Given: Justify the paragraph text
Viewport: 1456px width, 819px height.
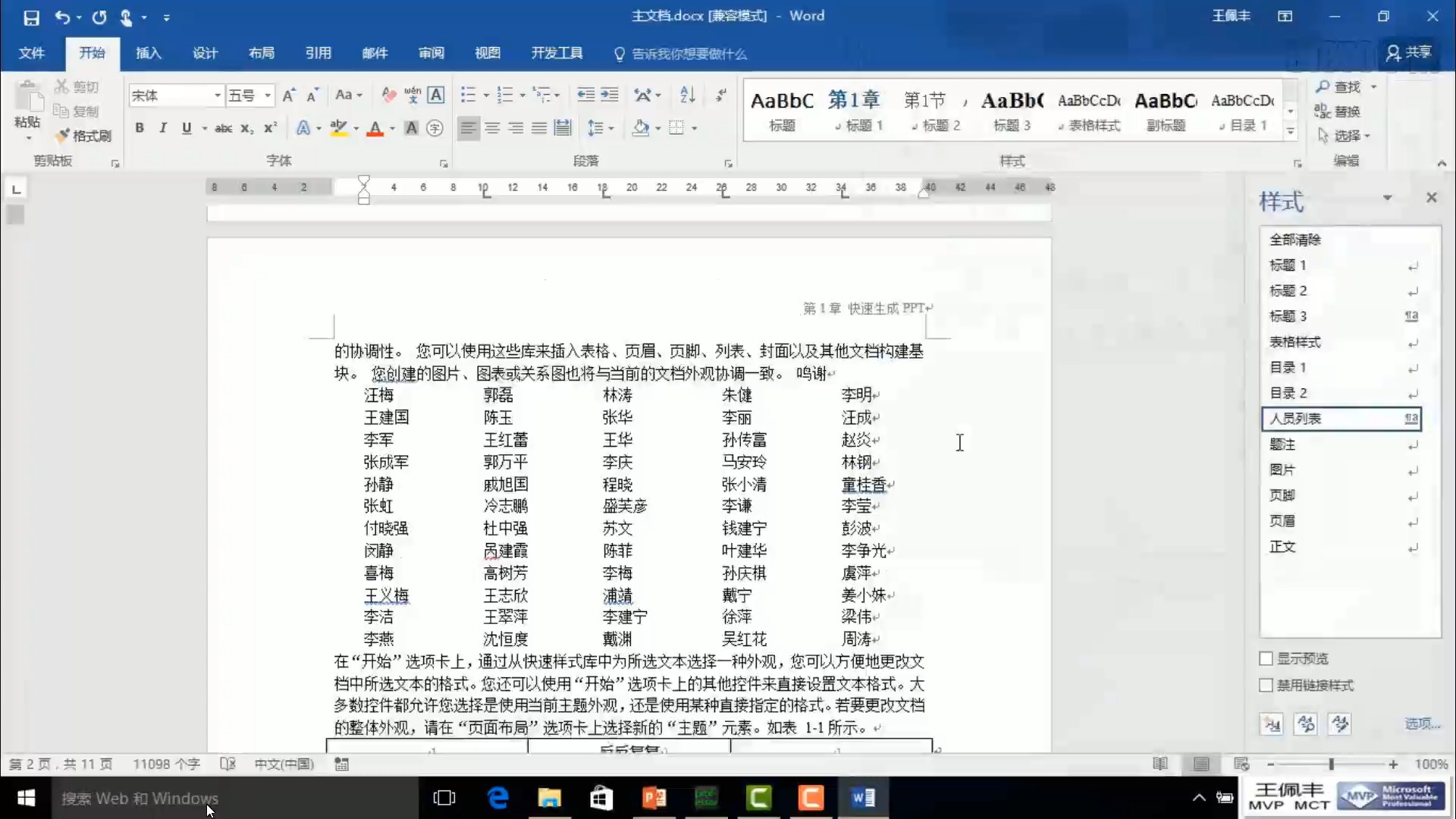Looking at the screenshot, I should 539,128.
